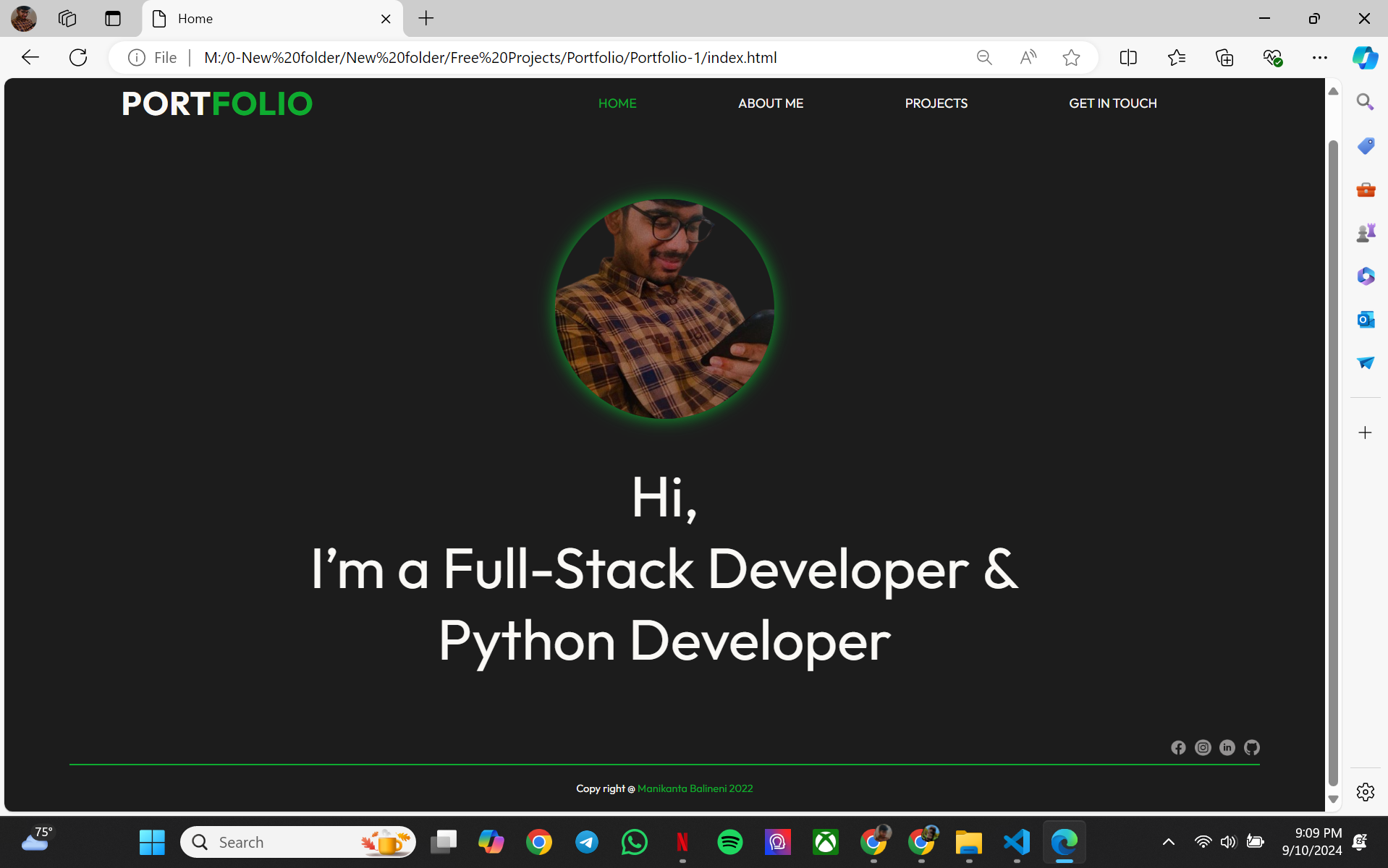Go to the ABOUT ME nav item
The height and width of the screenshot is (868, 1388).
tap(771, 103)
